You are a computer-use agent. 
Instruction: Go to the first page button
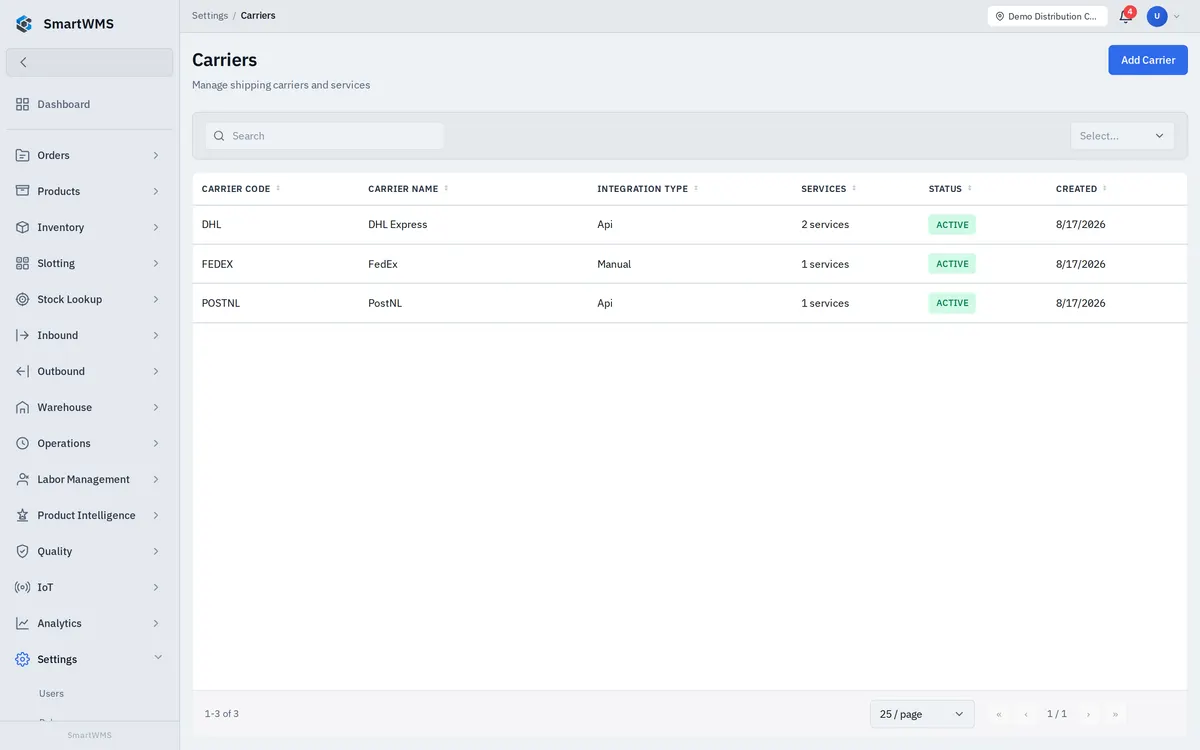pos(998,714)
